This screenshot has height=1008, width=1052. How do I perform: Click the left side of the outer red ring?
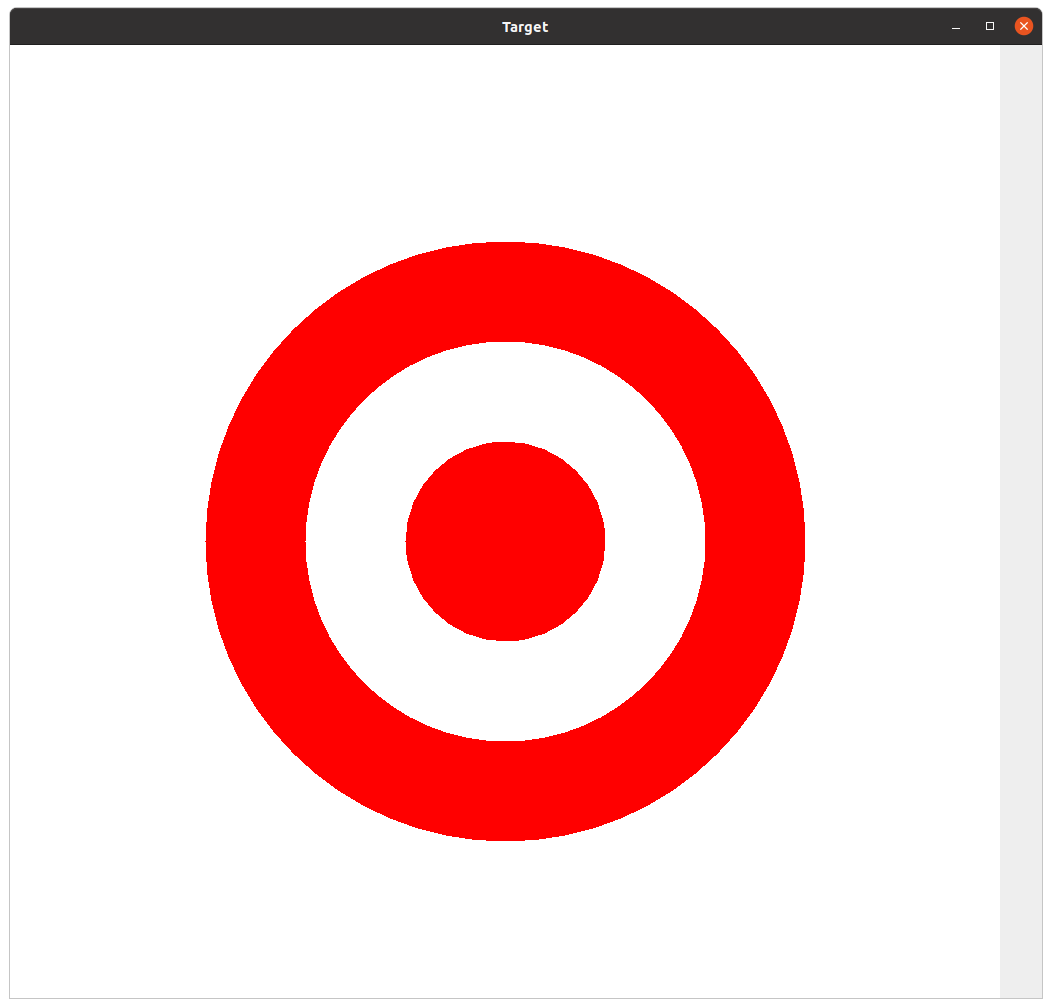coord(256,541)
